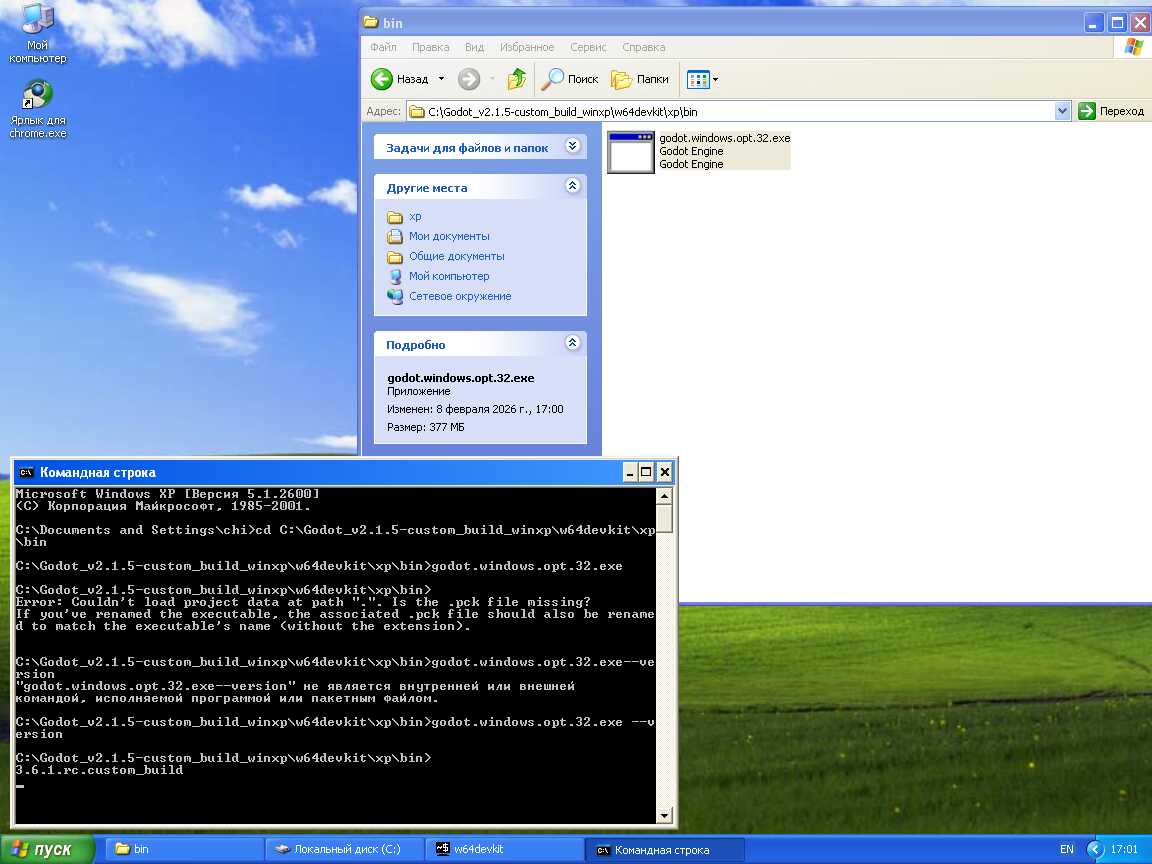Open the Избранное menu
The image size is (1152, 864).
(527, 47)
